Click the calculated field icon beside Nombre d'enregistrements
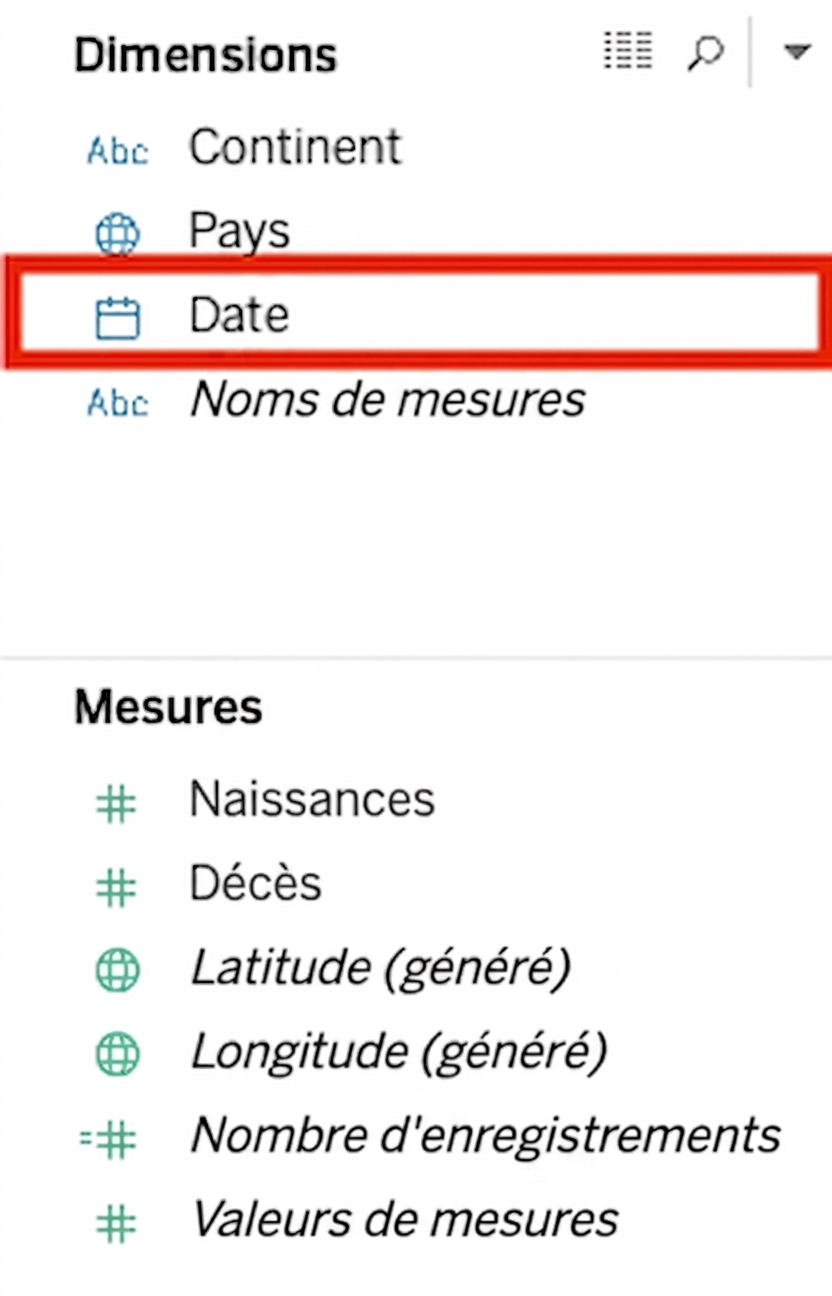832x1296 pixels. coord(109,1139)
